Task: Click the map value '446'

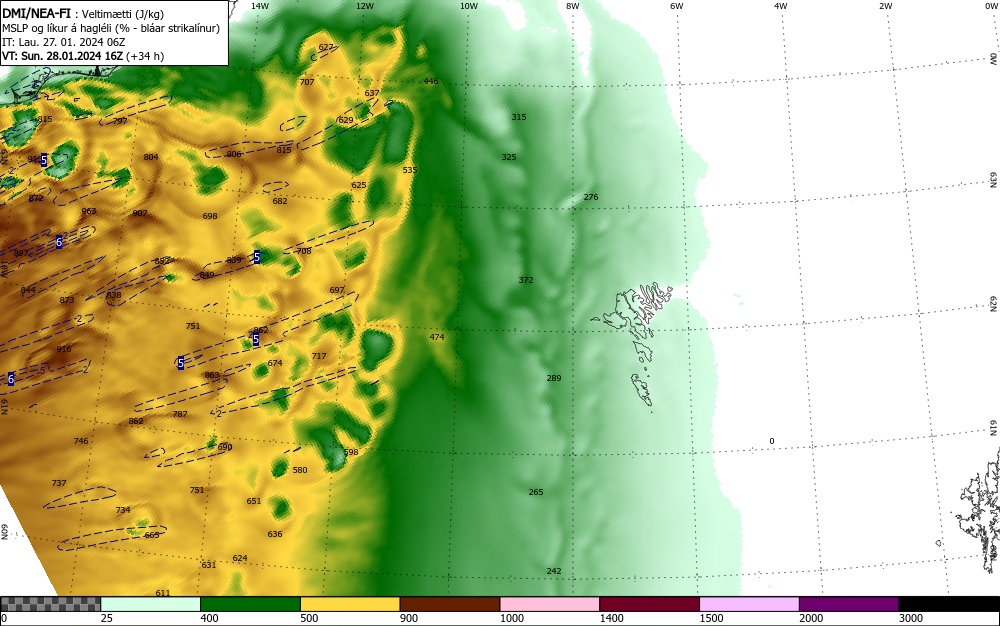Action: (431, 81)
